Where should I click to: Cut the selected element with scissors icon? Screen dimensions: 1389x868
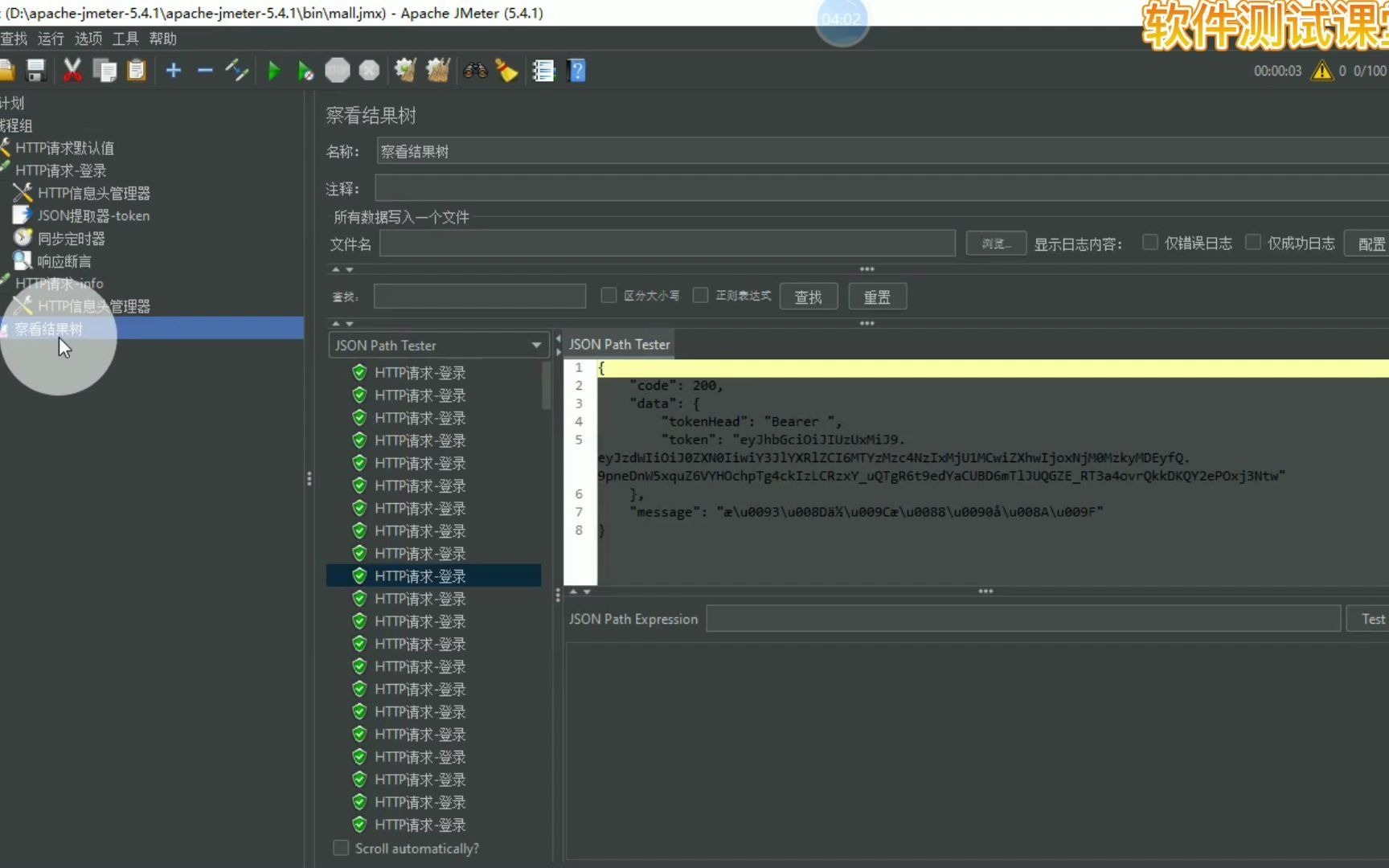click(x=72, y=71)
